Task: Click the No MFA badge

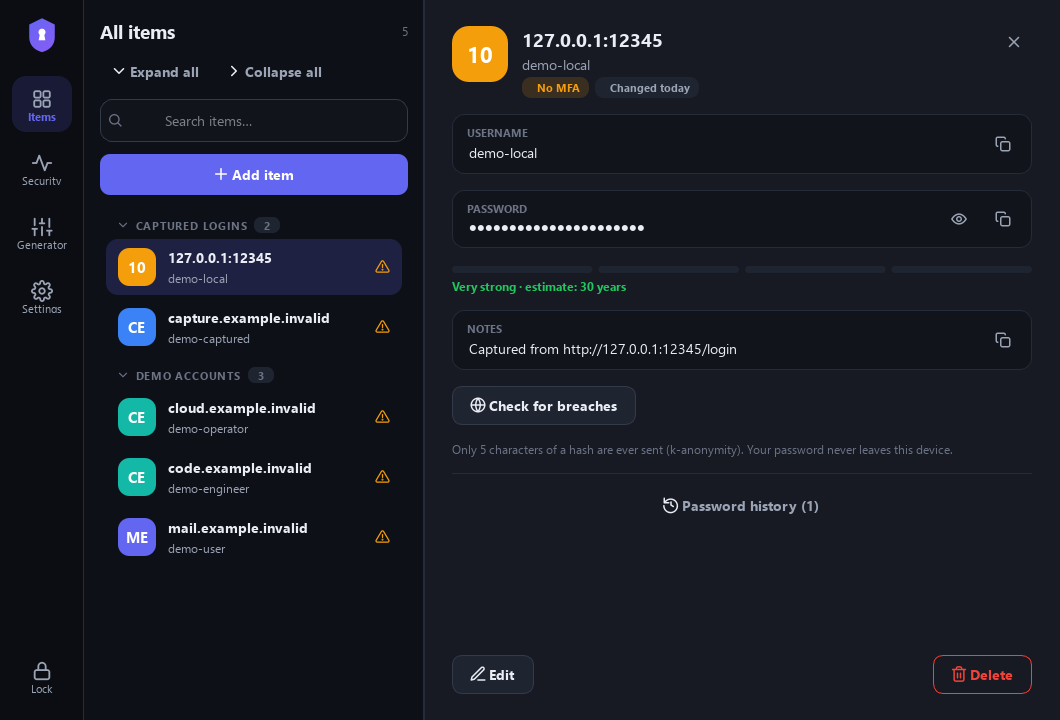Action: click(x=556, y=88)
